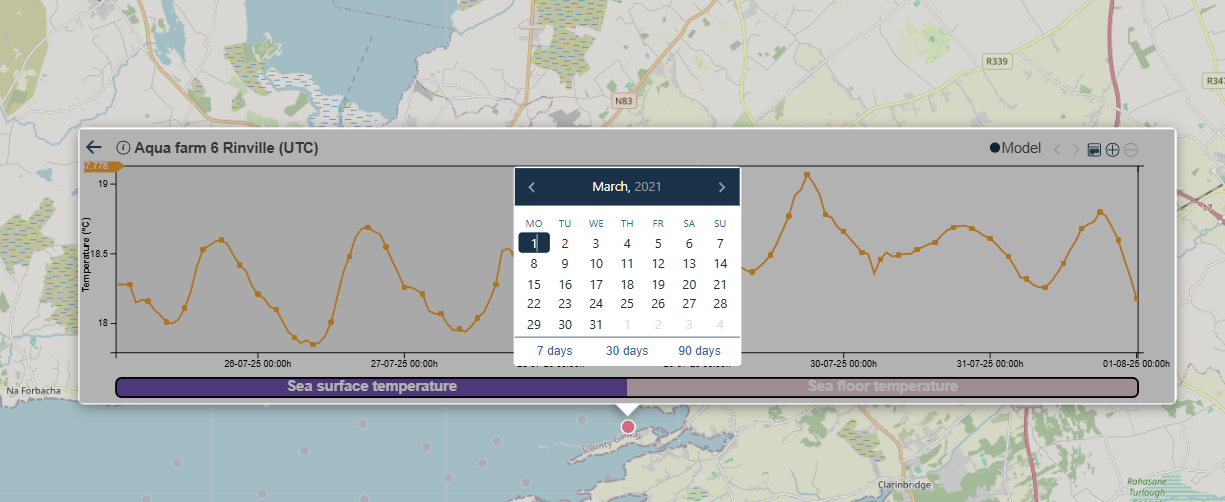Switch to Sea floor temperature tab
Viewport: 1225px width, 502px height.
882,386
